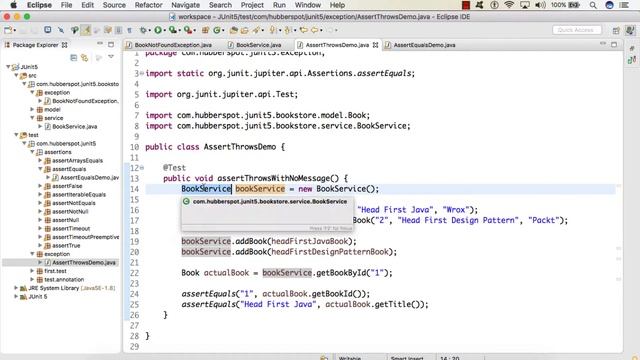
Task: Click Next Annotation toolbar icon
Action: pyautogui.click(x=273, y=30)
